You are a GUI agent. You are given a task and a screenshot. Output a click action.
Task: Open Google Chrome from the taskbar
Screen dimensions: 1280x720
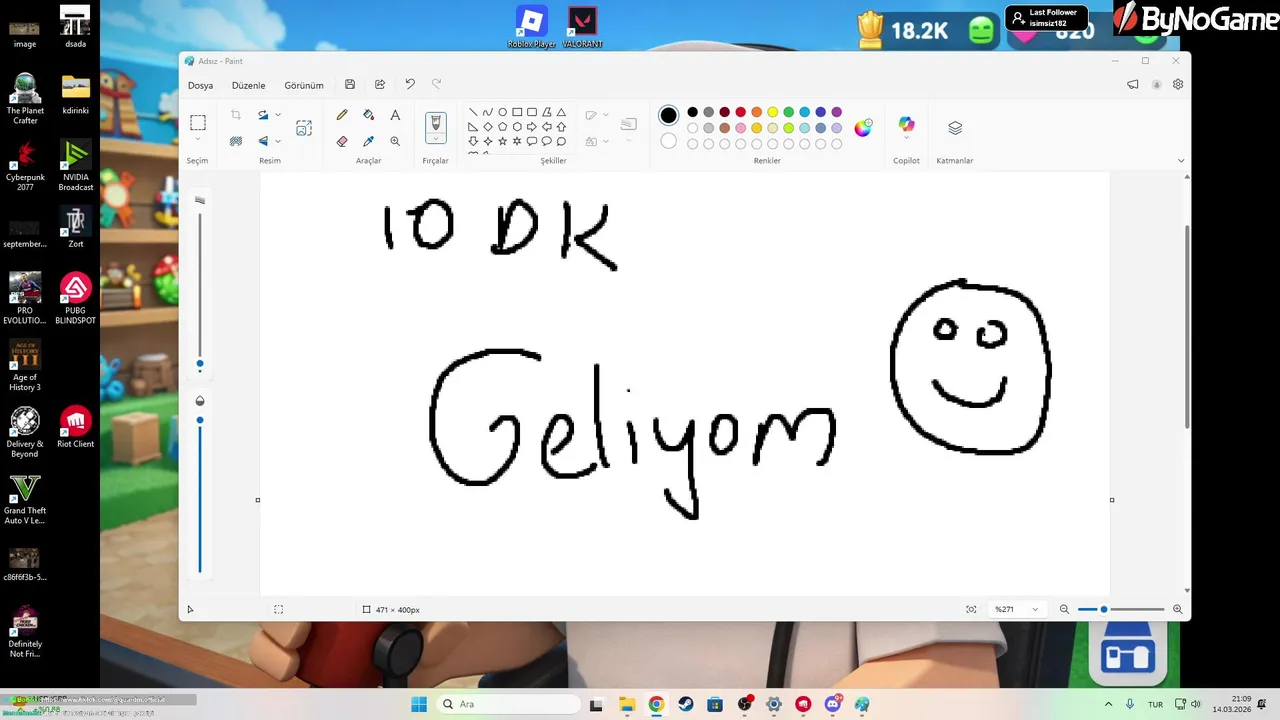[x=656, y=704]
